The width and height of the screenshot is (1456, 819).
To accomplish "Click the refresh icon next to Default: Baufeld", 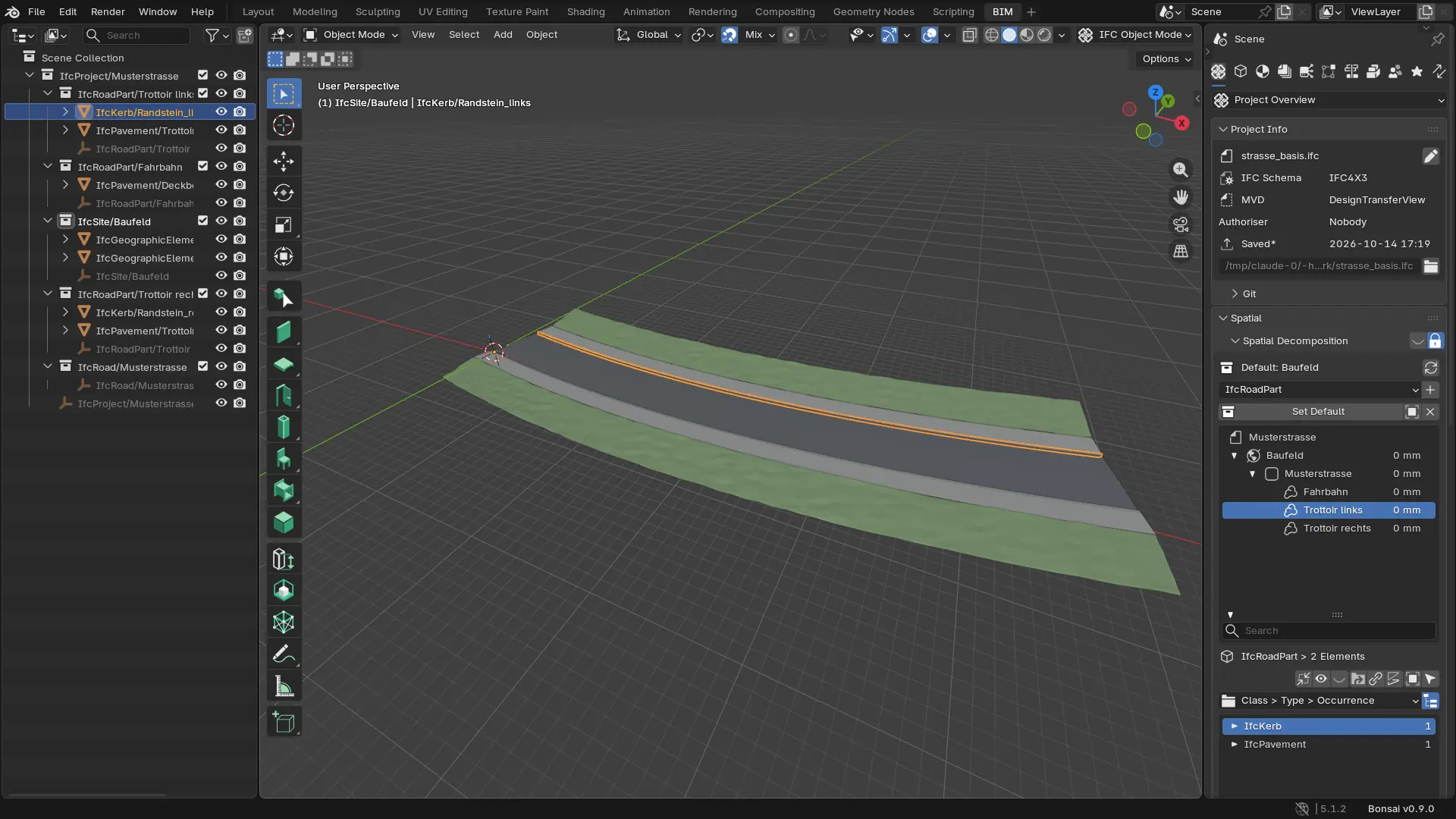I will [x=1430, y=368].
